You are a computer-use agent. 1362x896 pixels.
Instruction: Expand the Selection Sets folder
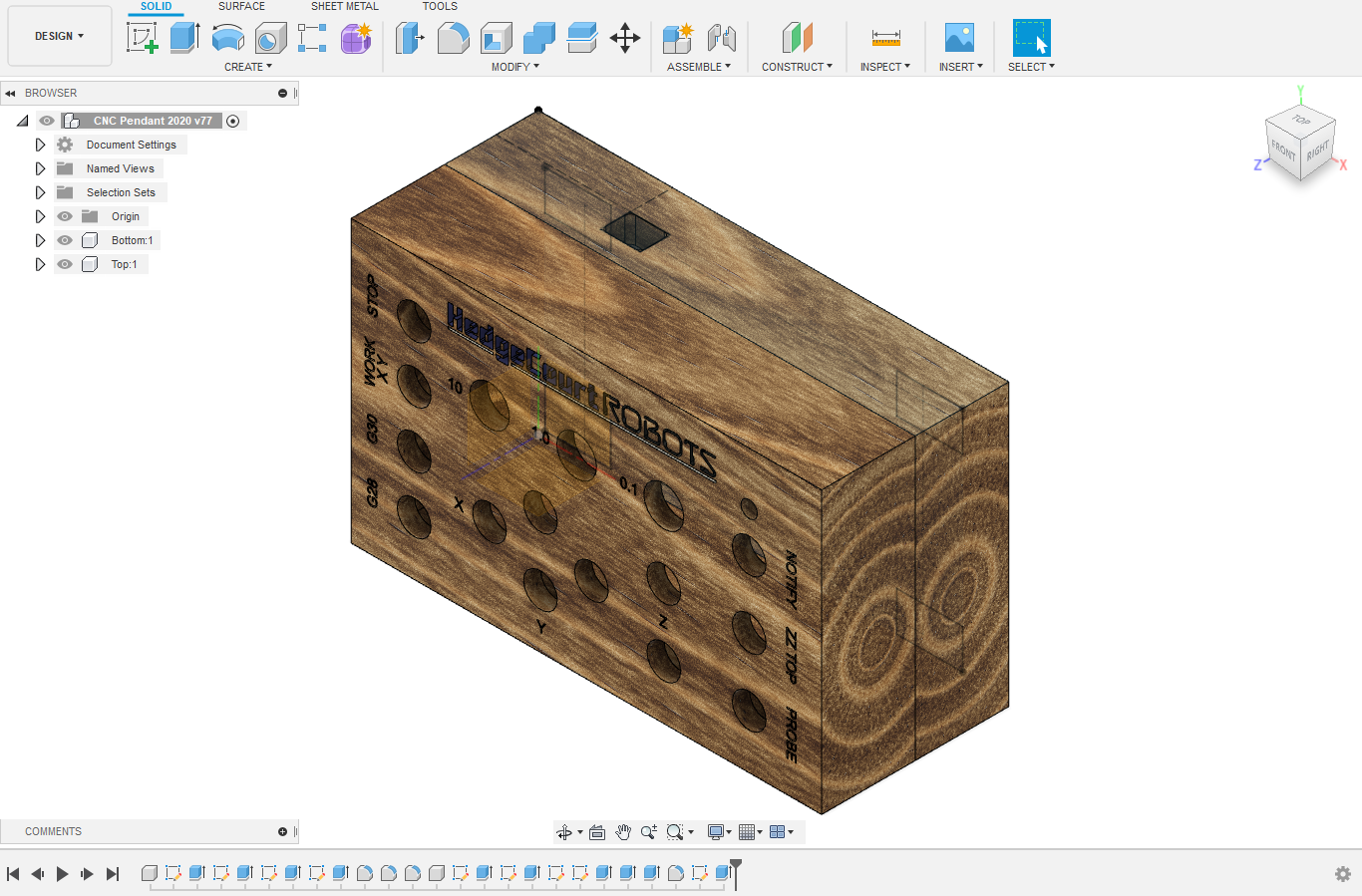coord(40,192)
